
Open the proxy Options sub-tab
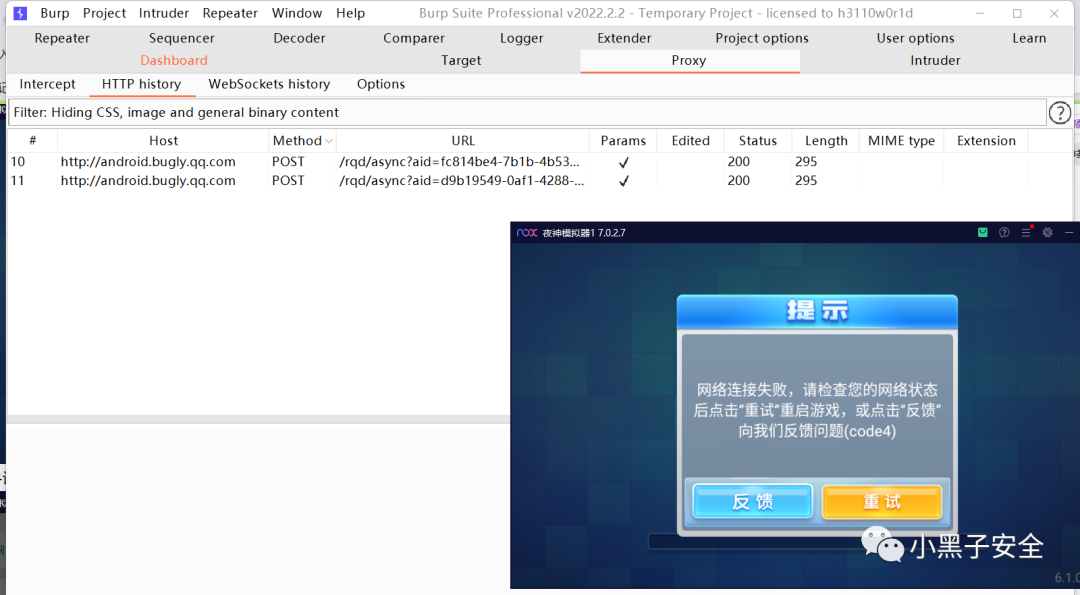381,84
